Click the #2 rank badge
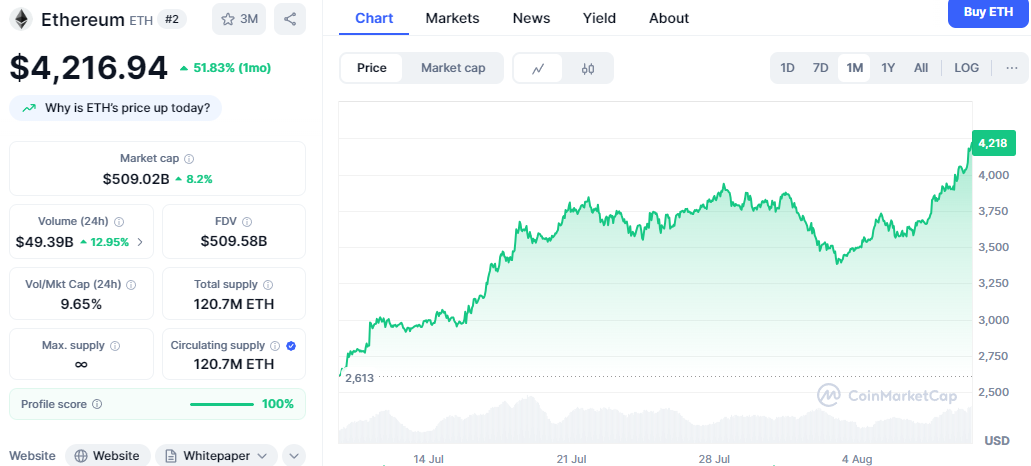 [x=172, y=20]
